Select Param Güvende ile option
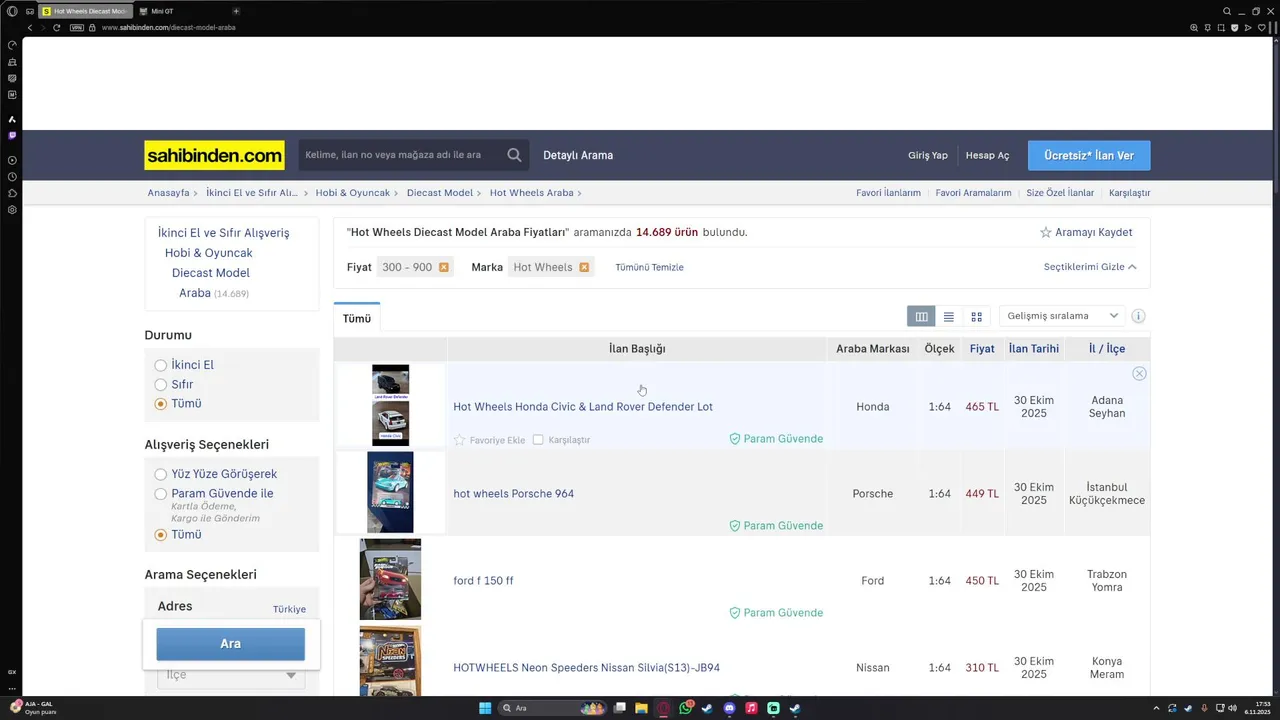 160,494
